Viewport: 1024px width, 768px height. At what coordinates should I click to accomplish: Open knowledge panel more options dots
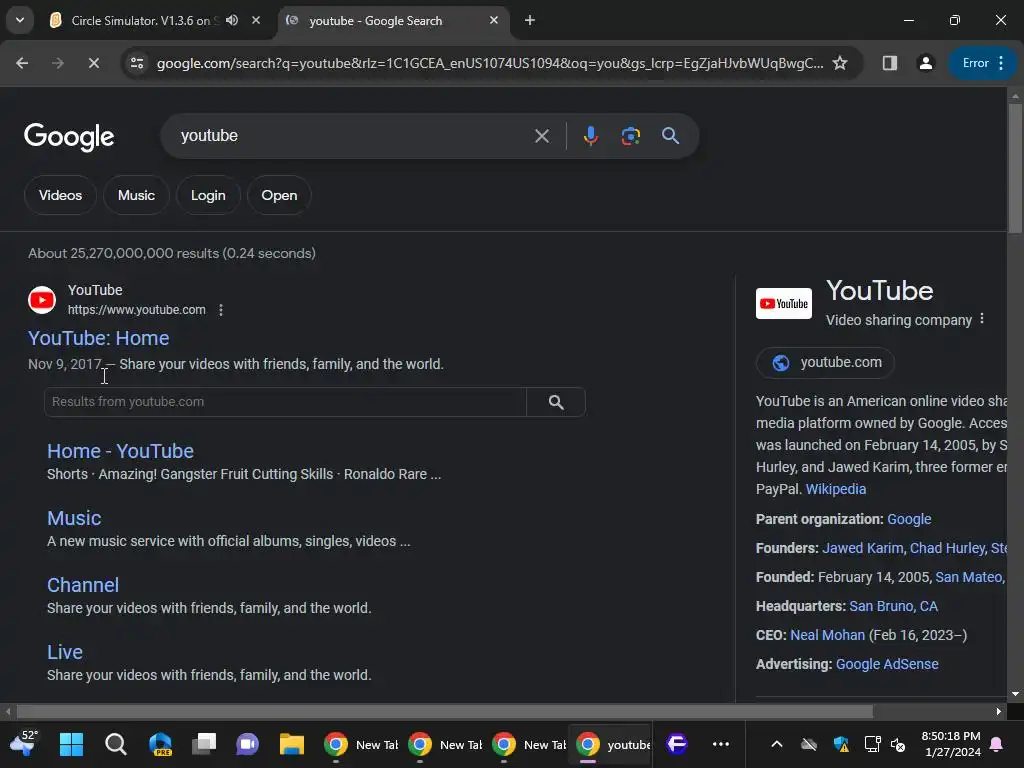(x=982, y=319)
